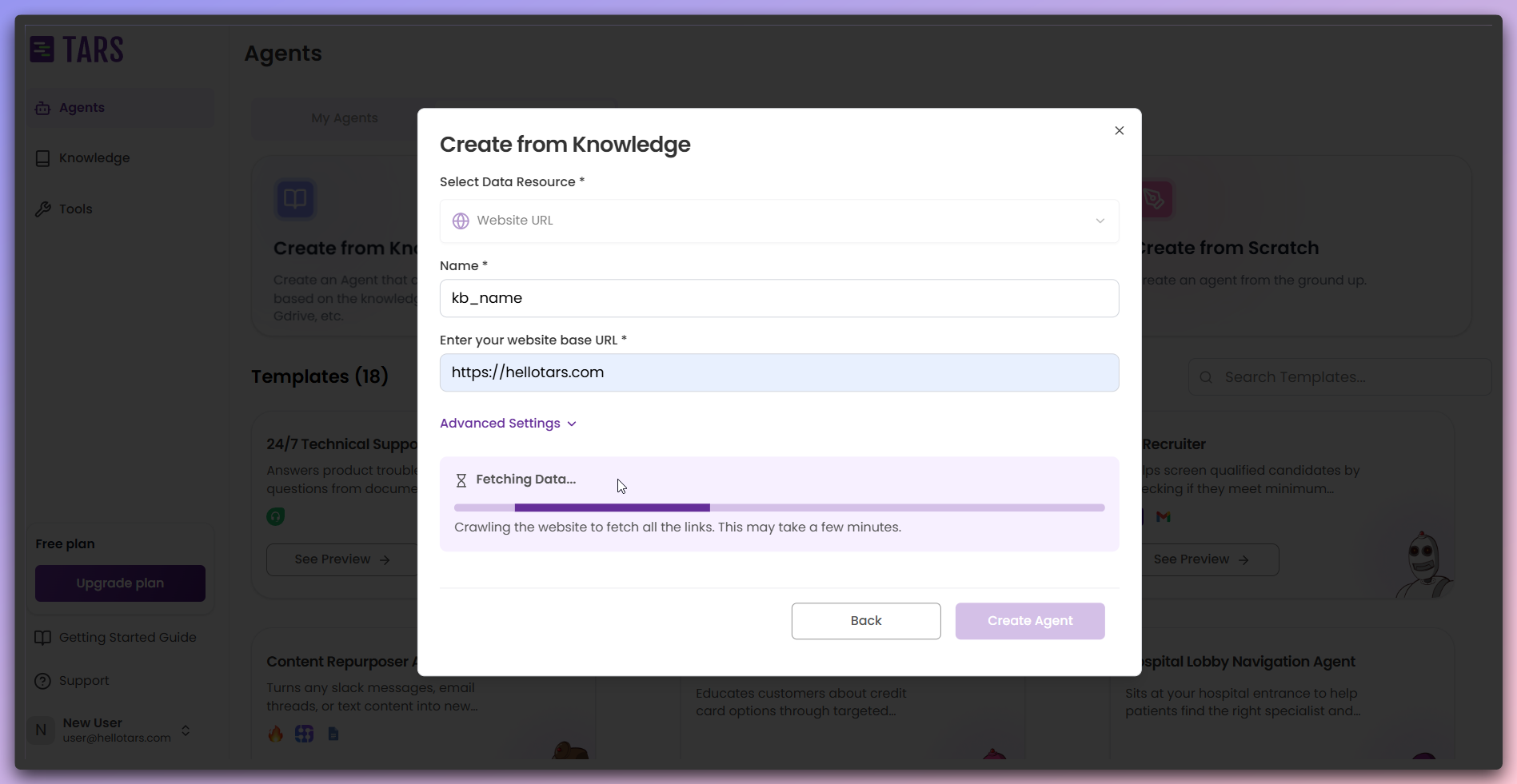Open the New User account switcher chevron
The width and height of the screenshot is (1517, 784).
coord(185,730)
